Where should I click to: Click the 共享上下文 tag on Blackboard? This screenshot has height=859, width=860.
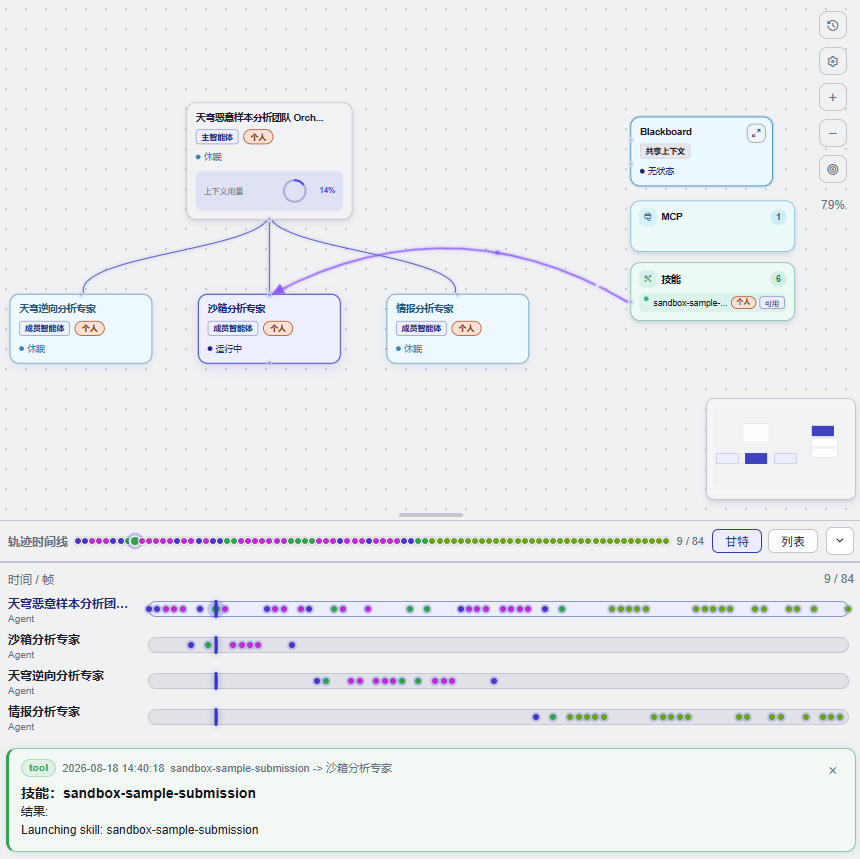pyautogui.click(x=665, y=151)
